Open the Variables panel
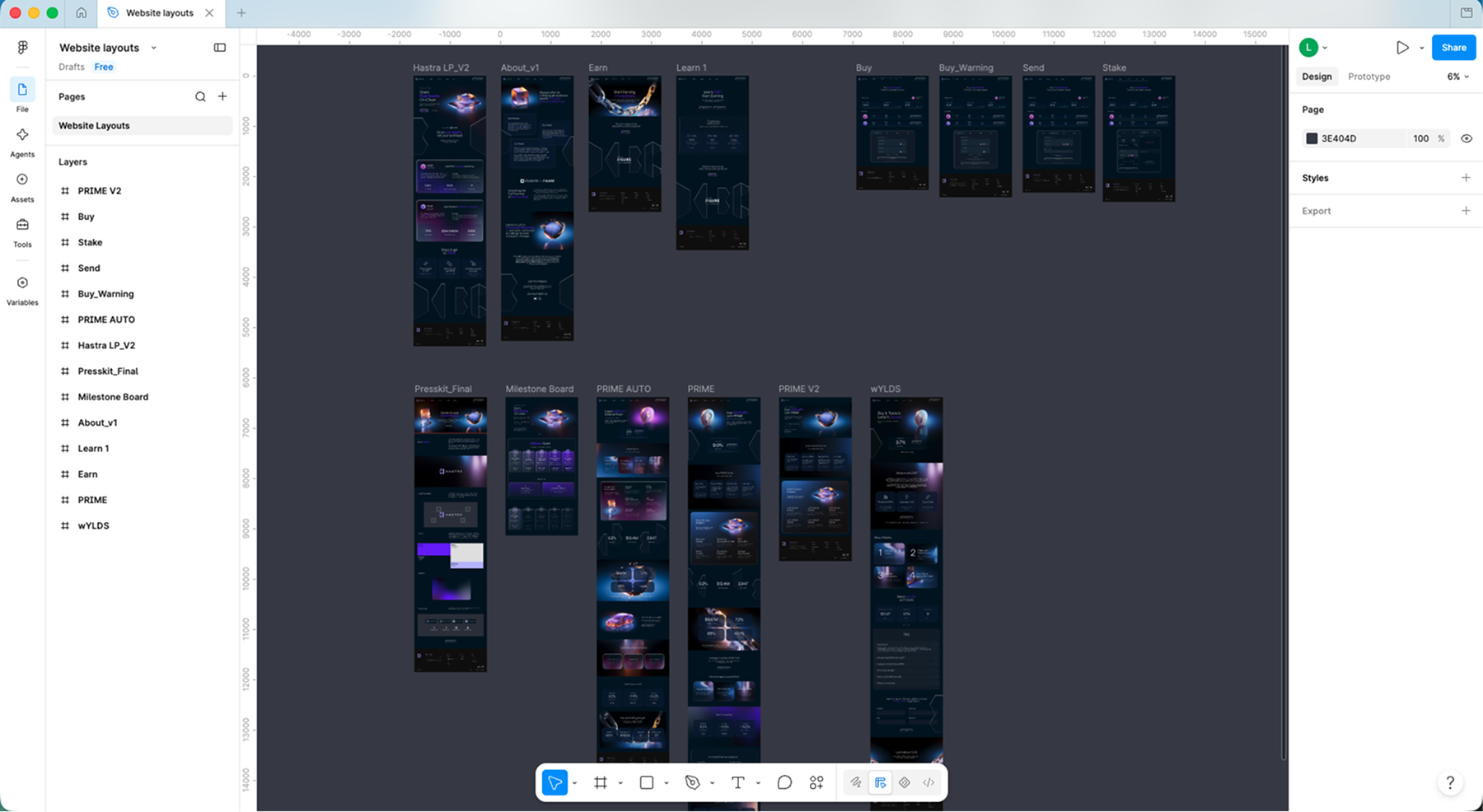This screenshot has width=1483, height=812. point(22,291)
